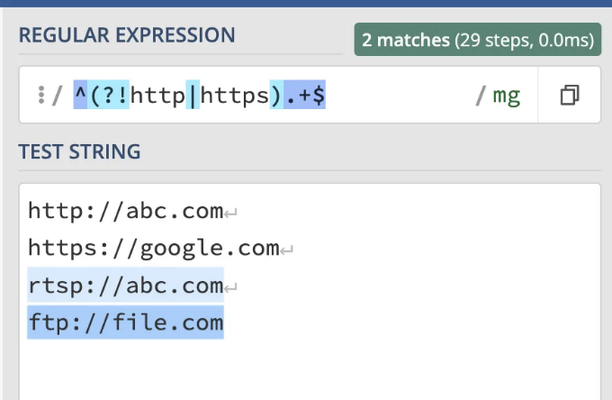Viewport: 612px width, 400px height.
Task: Click the 2 matches result badge
Action: click(478, 40)
